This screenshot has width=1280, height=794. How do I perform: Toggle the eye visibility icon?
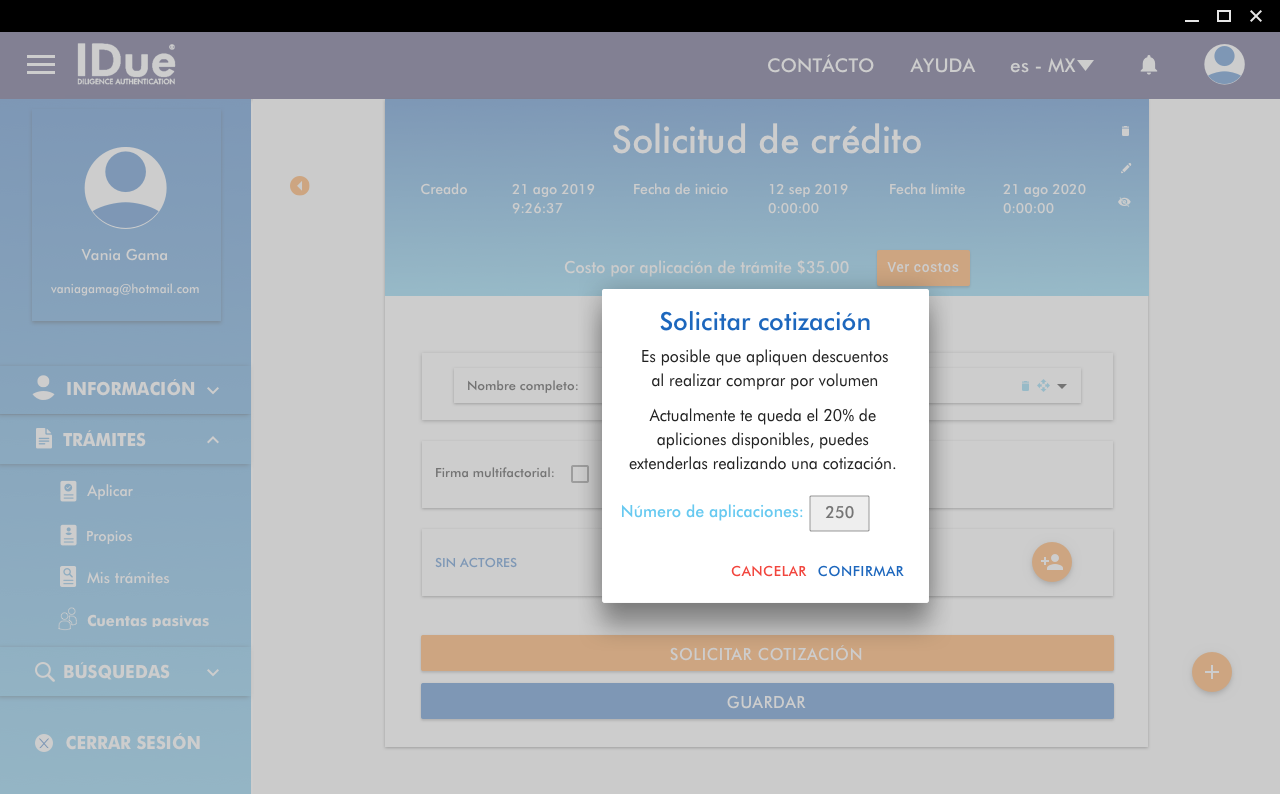pos(1125,202)
